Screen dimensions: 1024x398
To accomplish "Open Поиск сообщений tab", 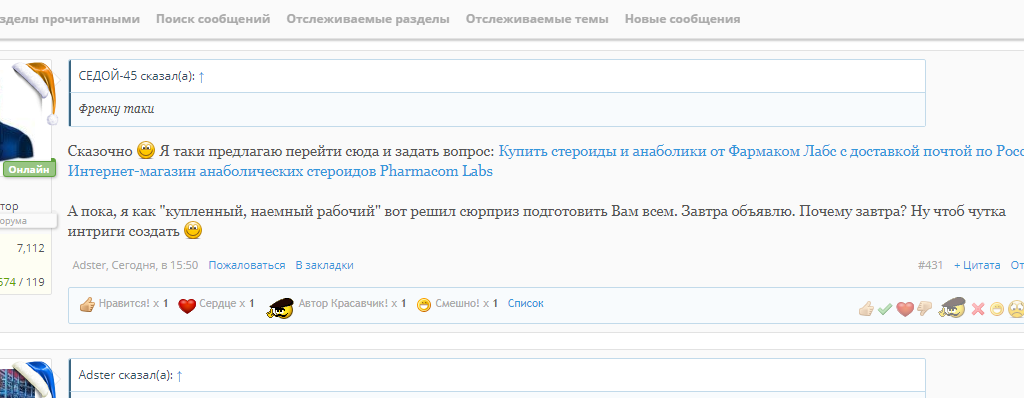I will [x=213, y=19].
